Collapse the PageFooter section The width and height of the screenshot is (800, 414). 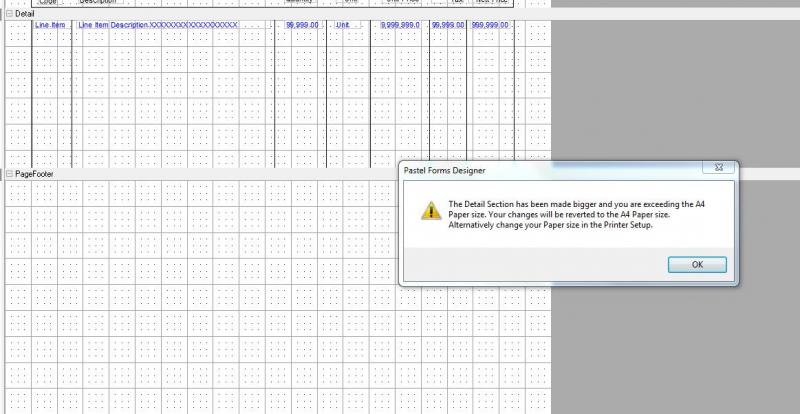coord(9,174)
